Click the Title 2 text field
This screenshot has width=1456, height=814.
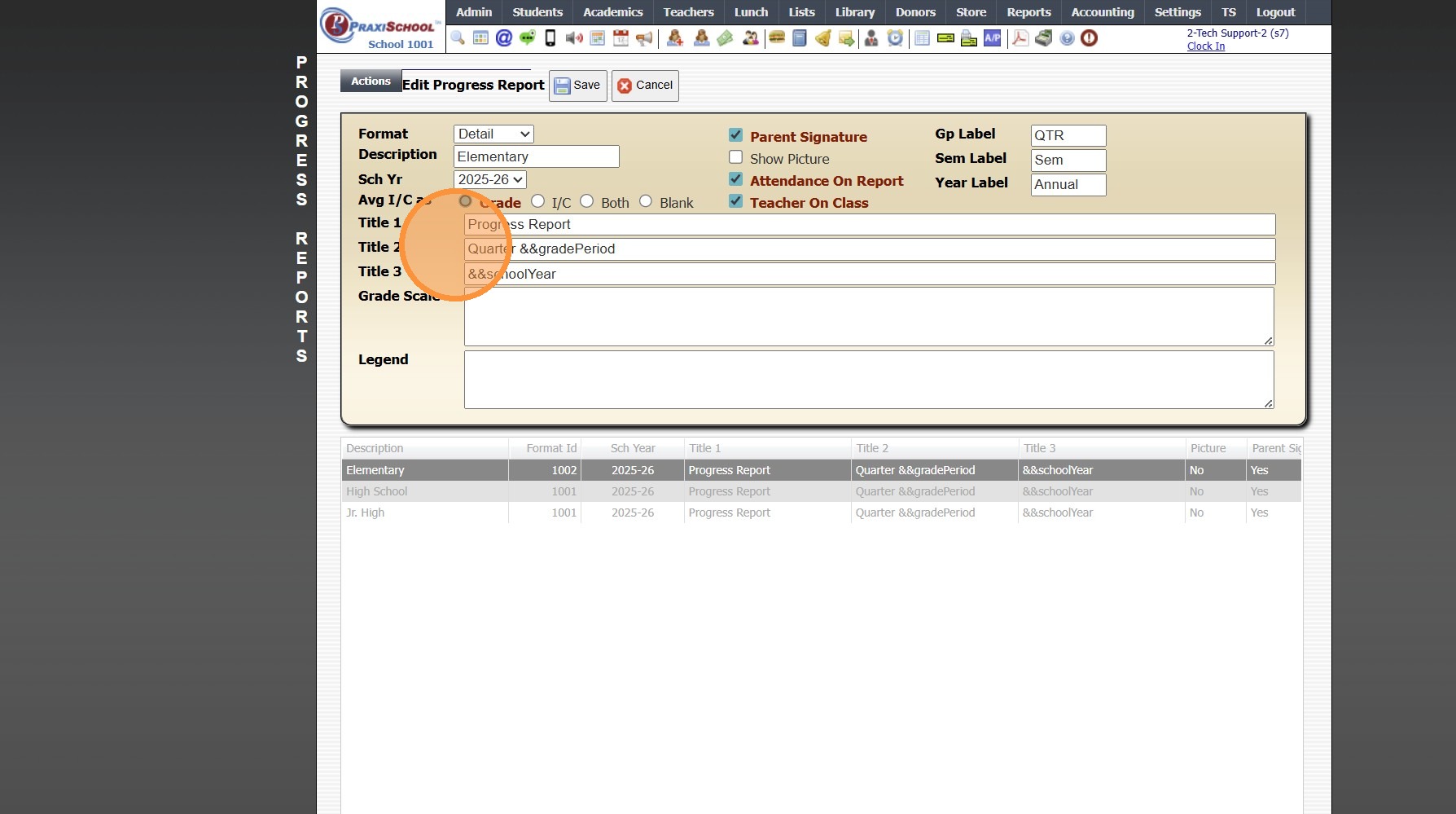870,249
